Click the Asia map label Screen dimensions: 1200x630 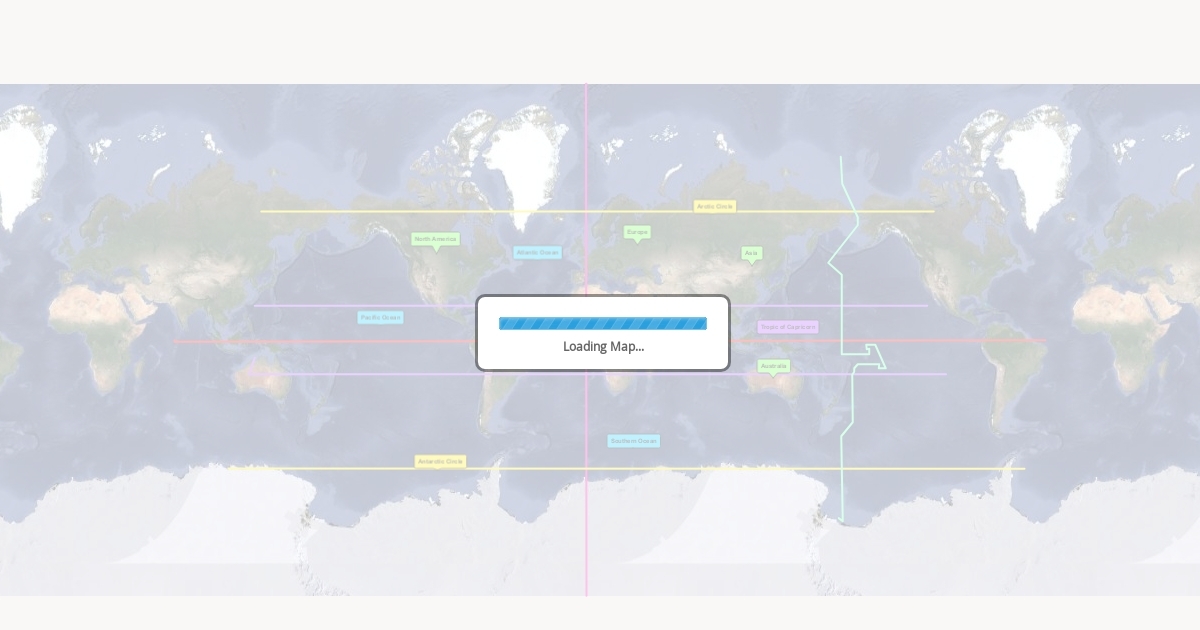[x=752, y=253]
